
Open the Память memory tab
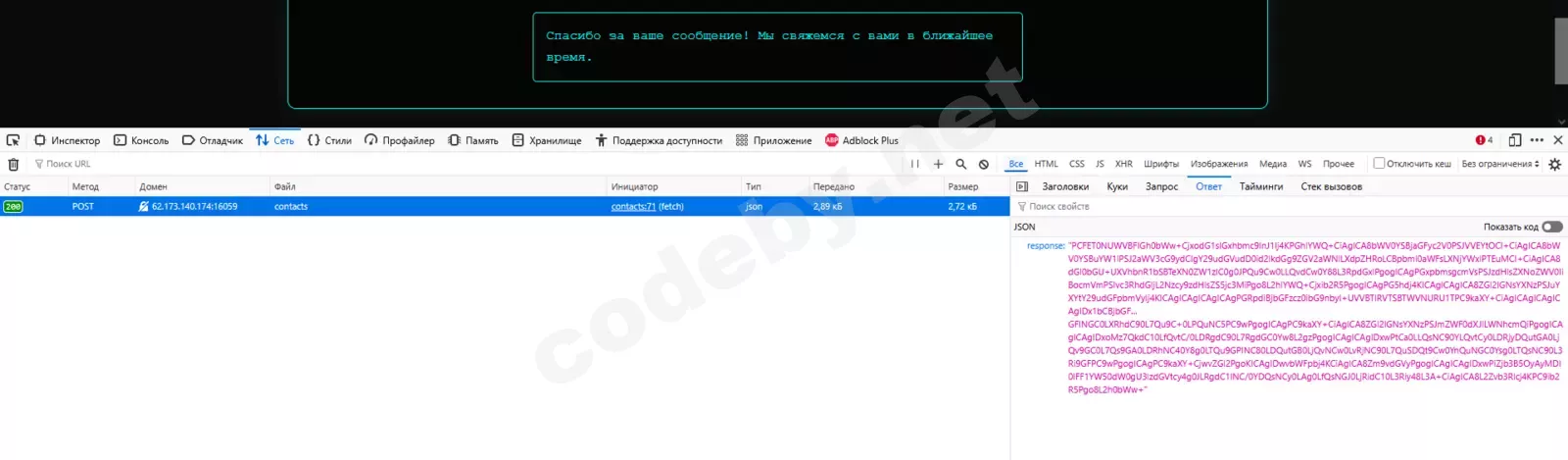(473, 140)
